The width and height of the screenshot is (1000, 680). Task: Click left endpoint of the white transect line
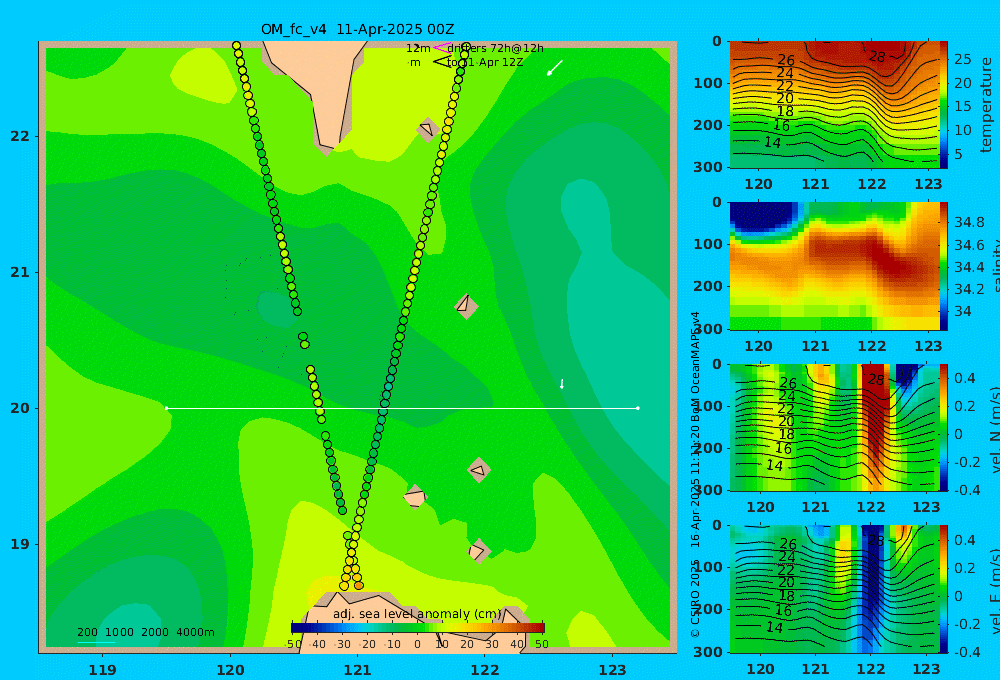click(x=166, y=408)
